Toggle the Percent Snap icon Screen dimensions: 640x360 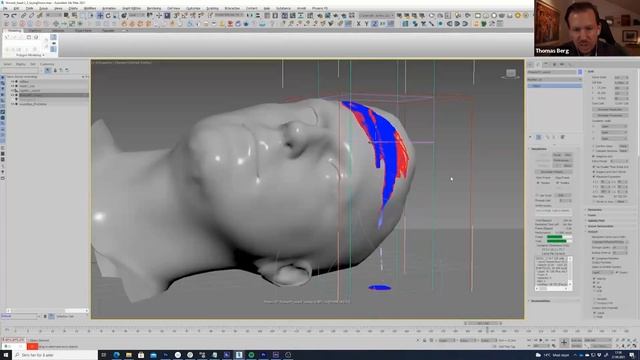click(x=192, y=16)
